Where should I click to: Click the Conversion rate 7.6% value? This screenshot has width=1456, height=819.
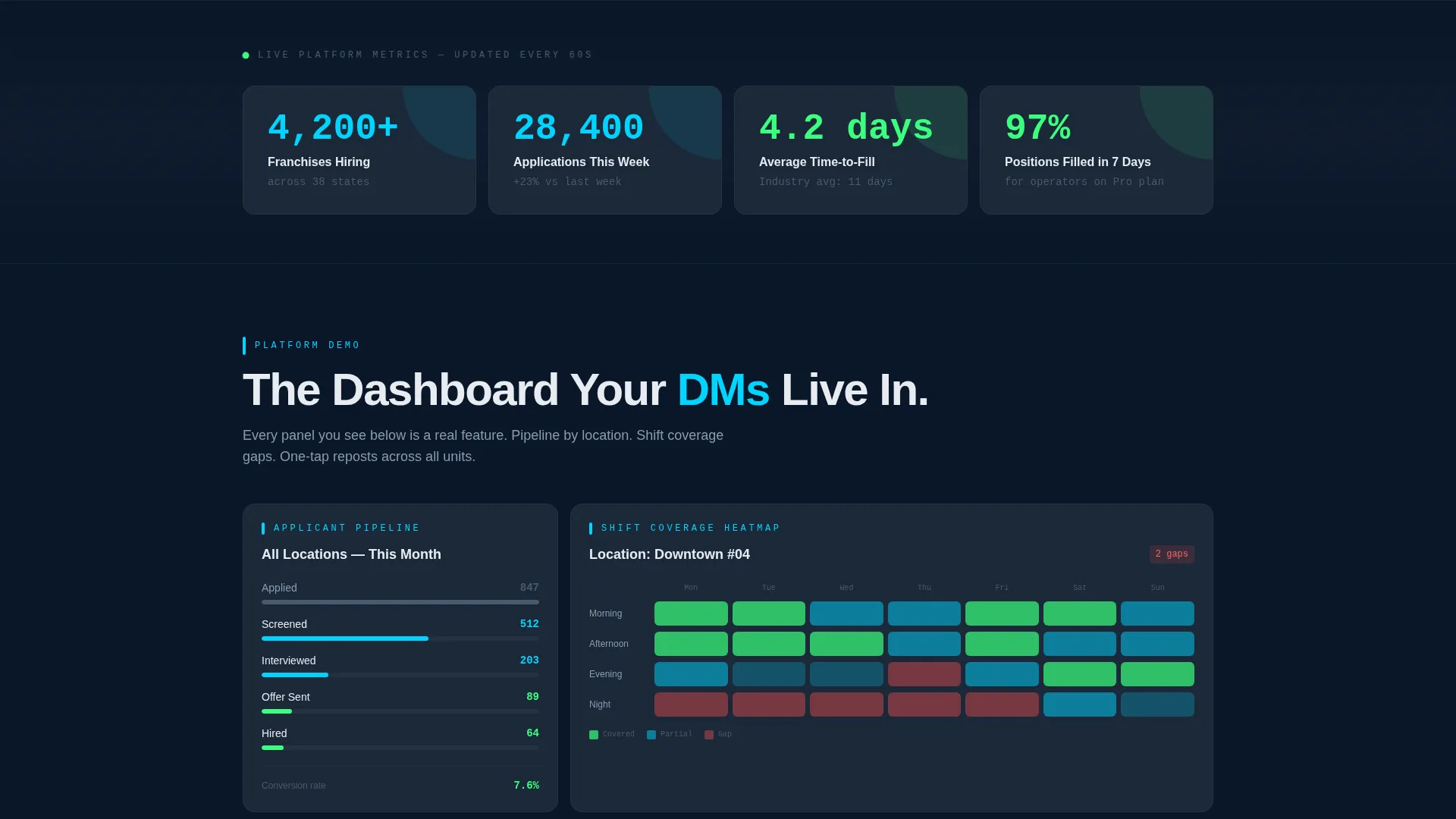526,786
